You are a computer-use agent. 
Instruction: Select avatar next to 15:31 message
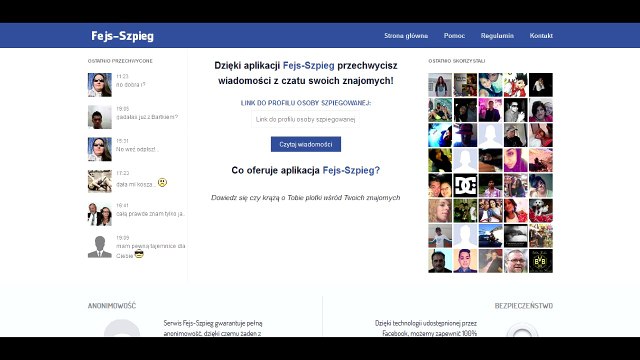coord(100,149)
